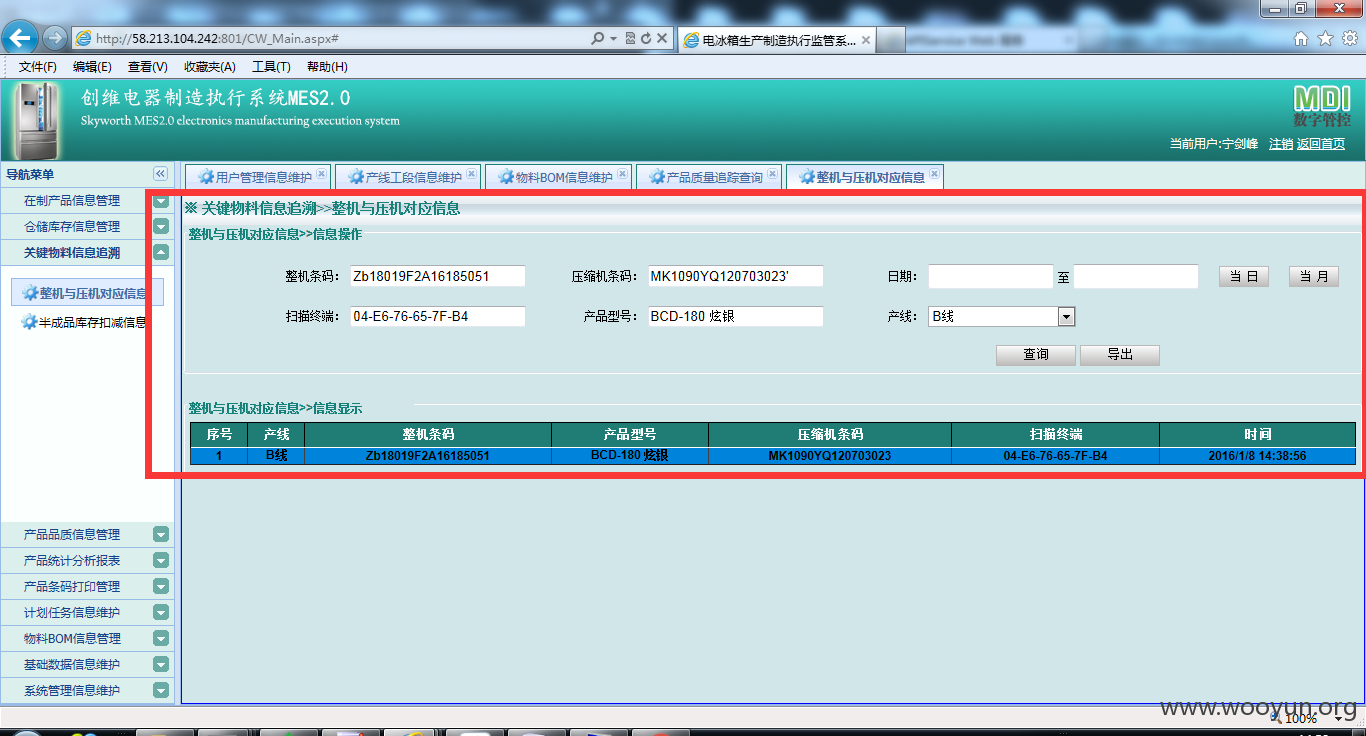Click the MDI 数字管控 logo
Screen dimensions: 1366x736
pyautogui.click(x=1321, y=106)
